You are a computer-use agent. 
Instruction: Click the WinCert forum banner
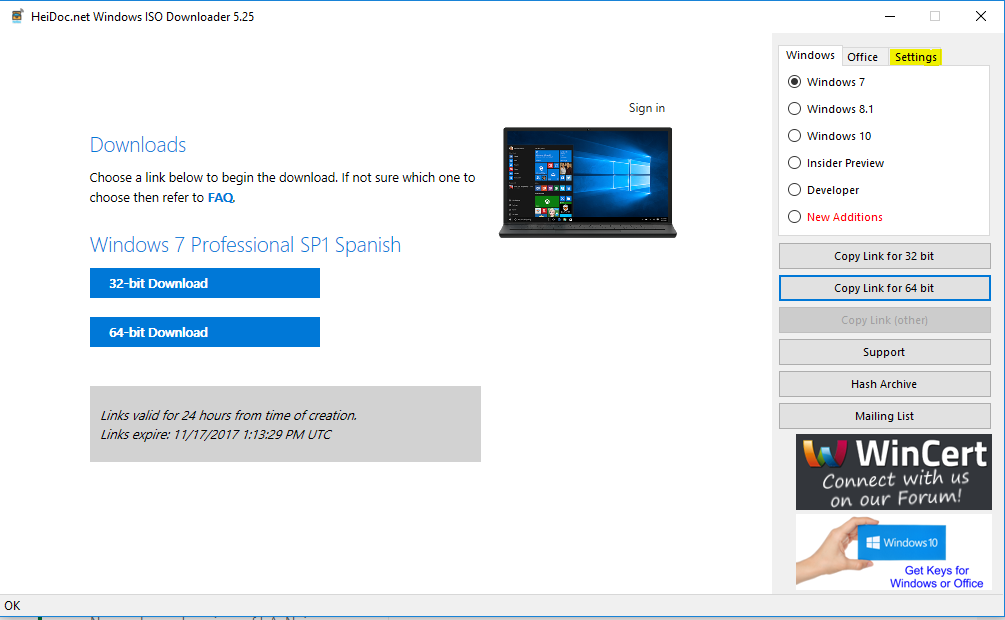[893, 472]
